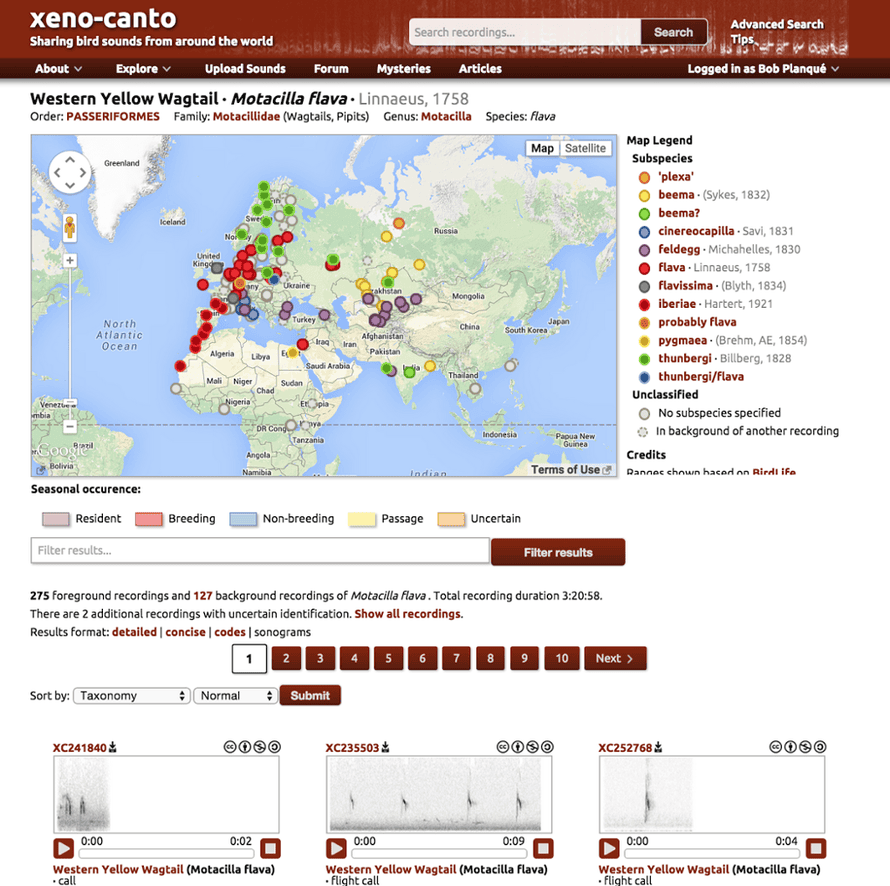Click the Search button
The width and height of the screenshot is (890, 886).
674,32
